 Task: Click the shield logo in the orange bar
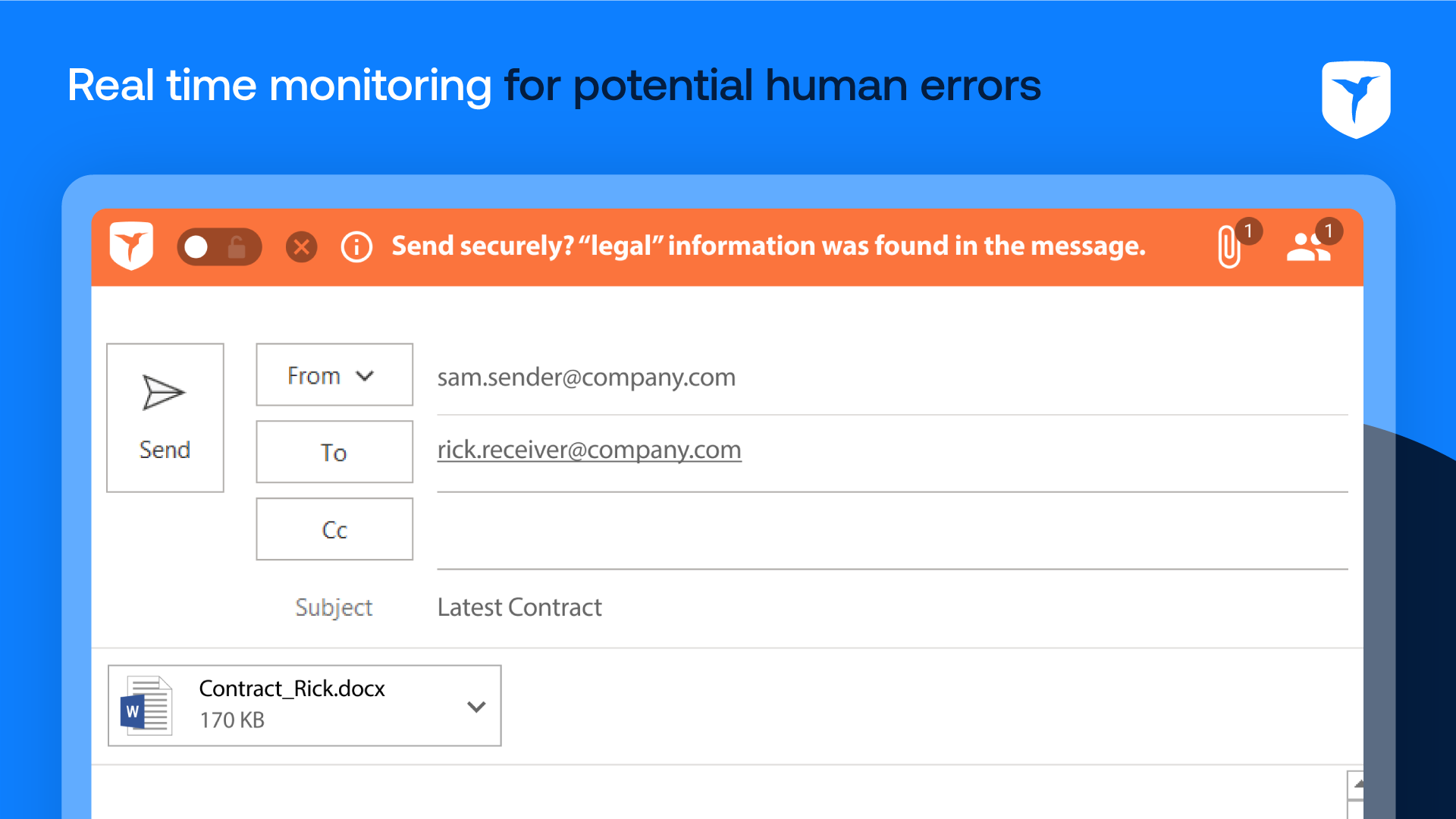(x=131, y=246)
